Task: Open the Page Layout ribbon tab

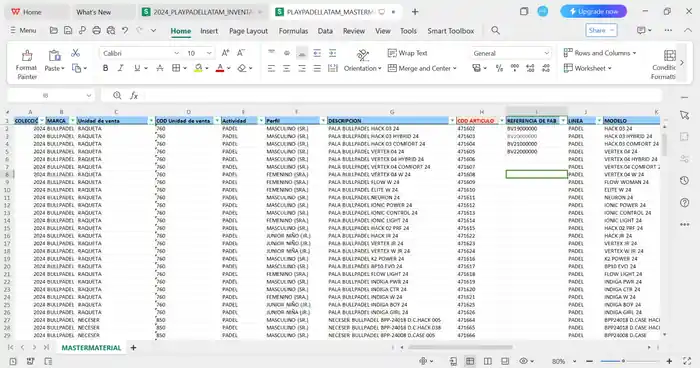Action: pyautogui.click(x=248, y=31)
